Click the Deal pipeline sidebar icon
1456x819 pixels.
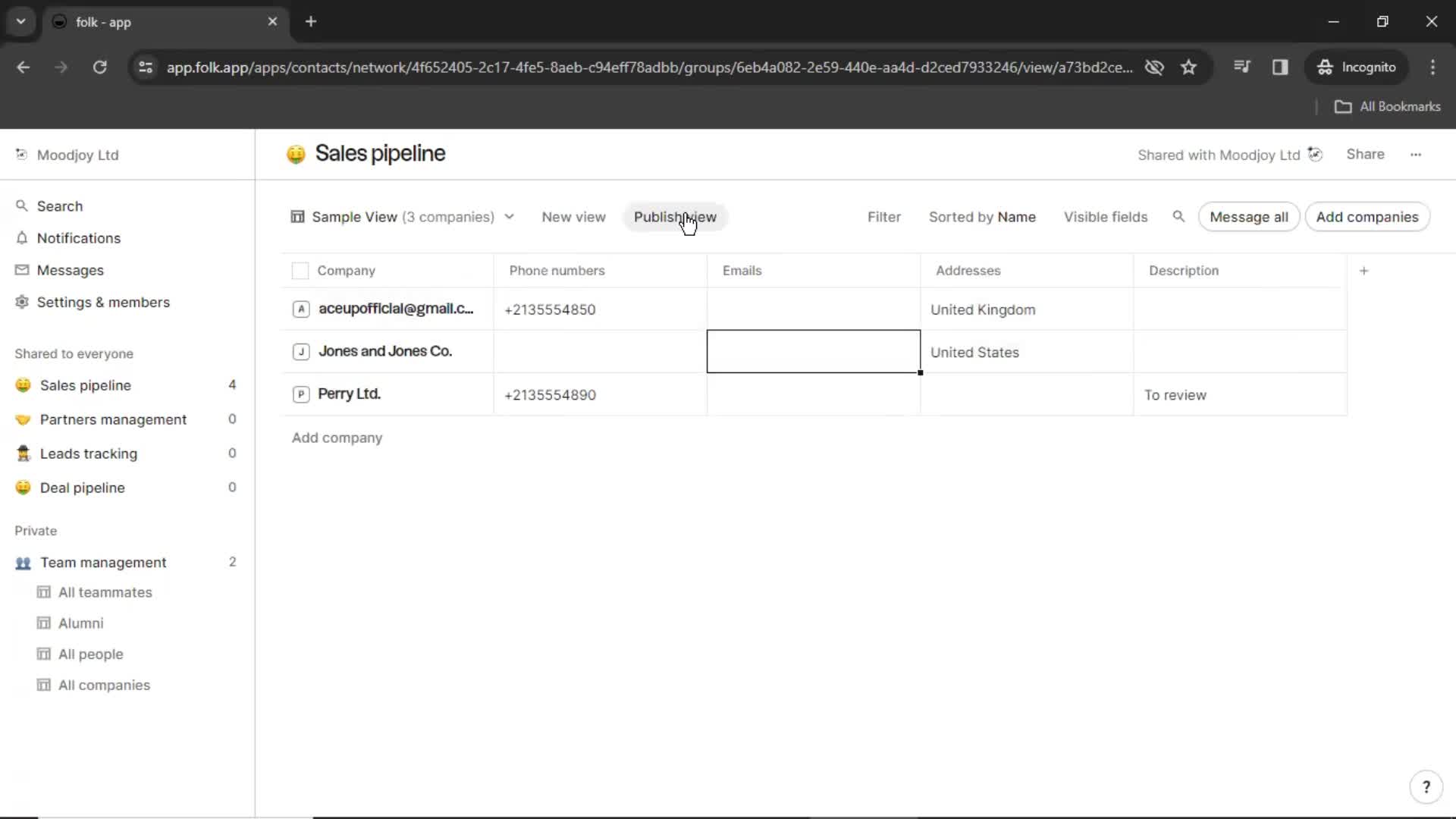coord(23,487)
